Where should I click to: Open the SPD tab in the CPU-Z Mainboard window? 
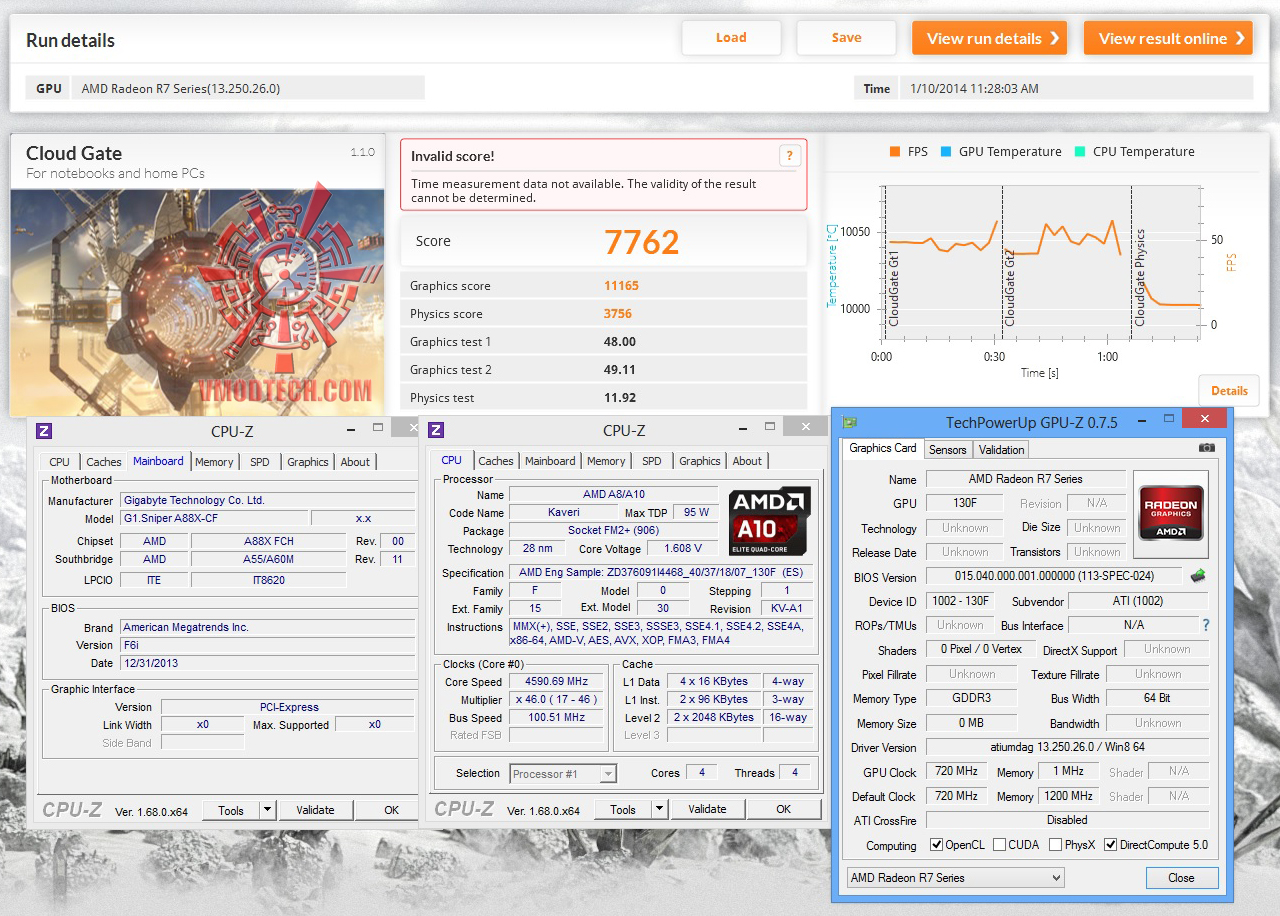[260, 462]
